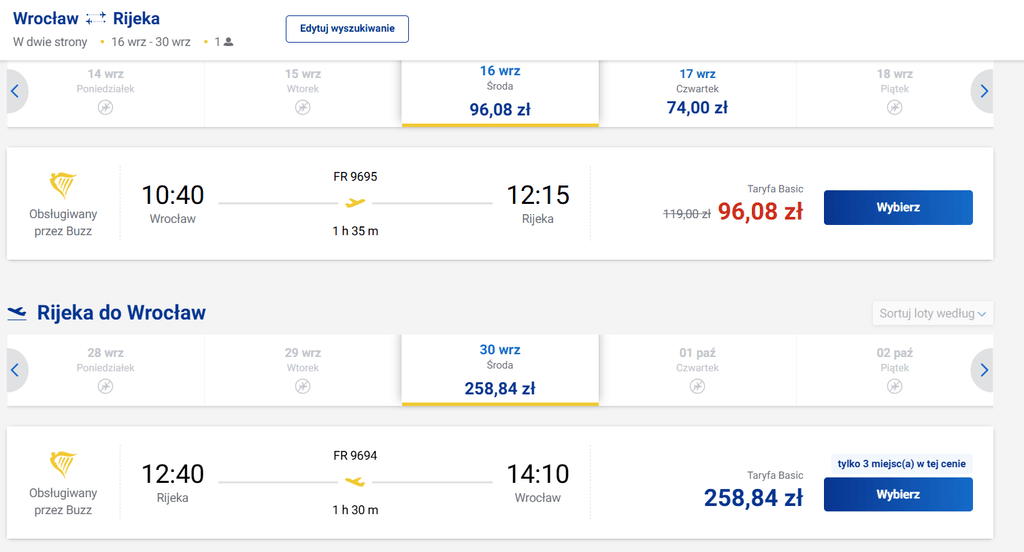Viewport: 1024px width, 552px height.
Task: Click the plane icon under FR 9695
Action: point(355,203)
